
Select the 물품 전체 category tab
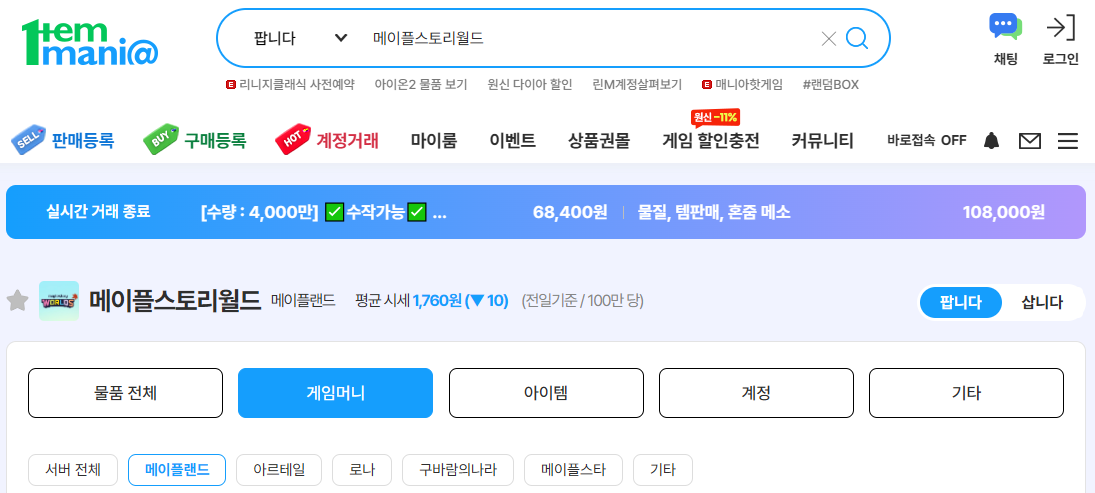pyautogui.click(x=126, y=393)
